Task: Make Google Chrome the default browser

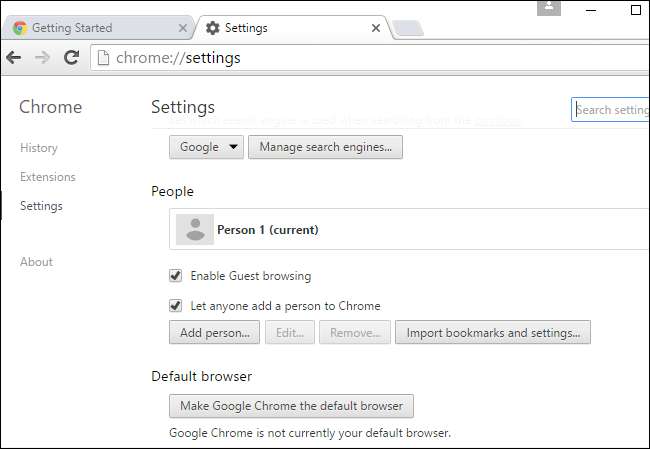Action: [291, 406]
